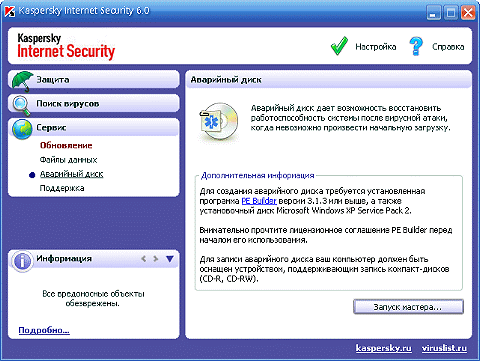The height and width of the screenshot is (361, 480).
Task: Click the magnifying glass Поиск вирусов icon
Action: 21,105
